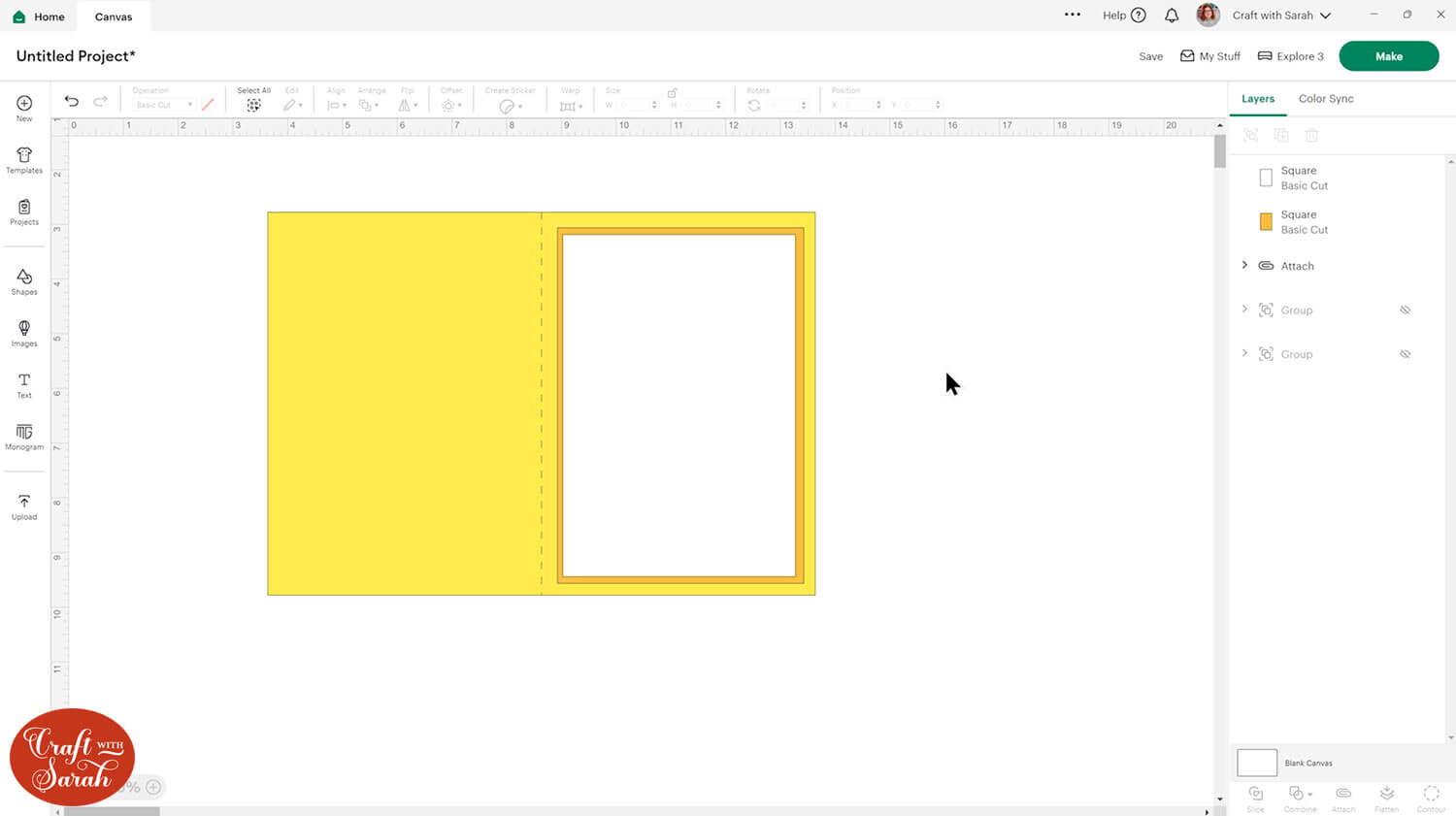Switch to the Canvas tab
The height and width of the screenshot is (816, 1456).
pos(114,16)
